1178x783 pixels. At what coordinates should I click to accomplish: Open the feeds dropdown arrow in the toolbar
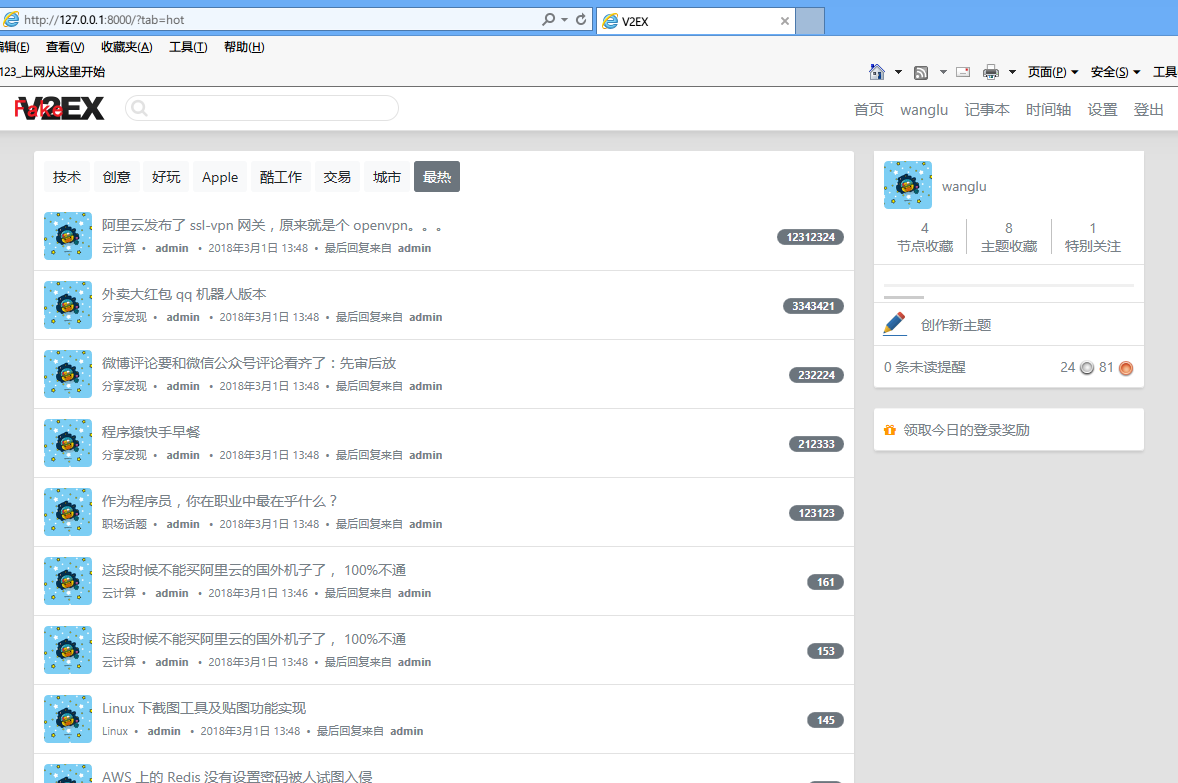coord(943,72)
